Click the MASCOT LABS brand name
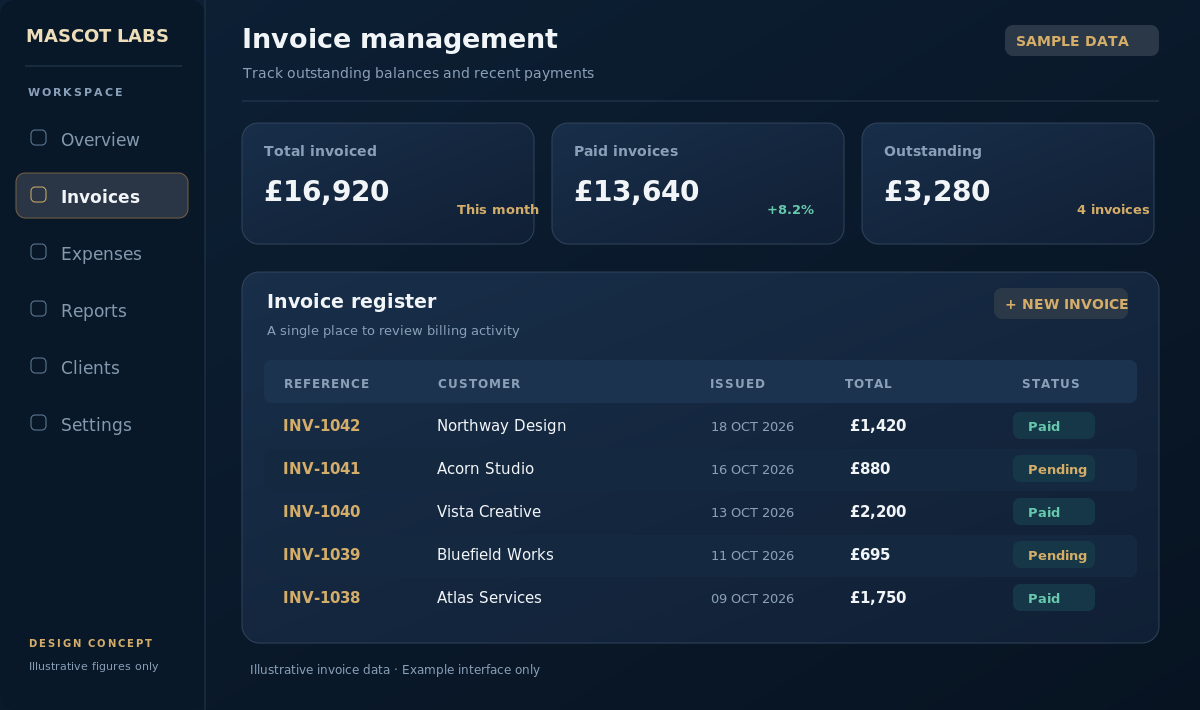 (x=97, y=36)
